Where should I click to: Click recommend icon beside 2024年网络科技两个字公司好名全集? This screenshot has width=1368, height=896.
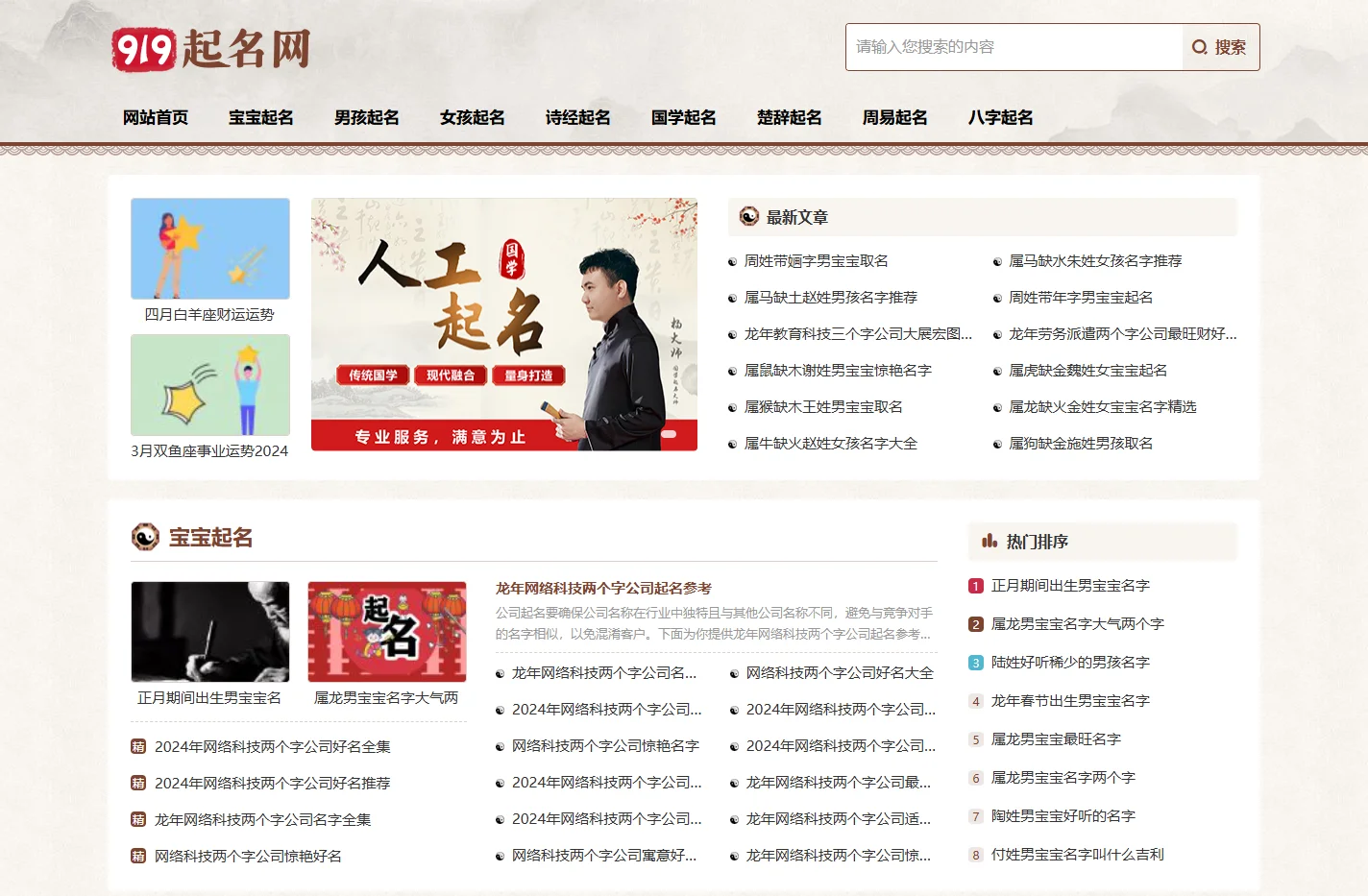(x=138, y=746)
